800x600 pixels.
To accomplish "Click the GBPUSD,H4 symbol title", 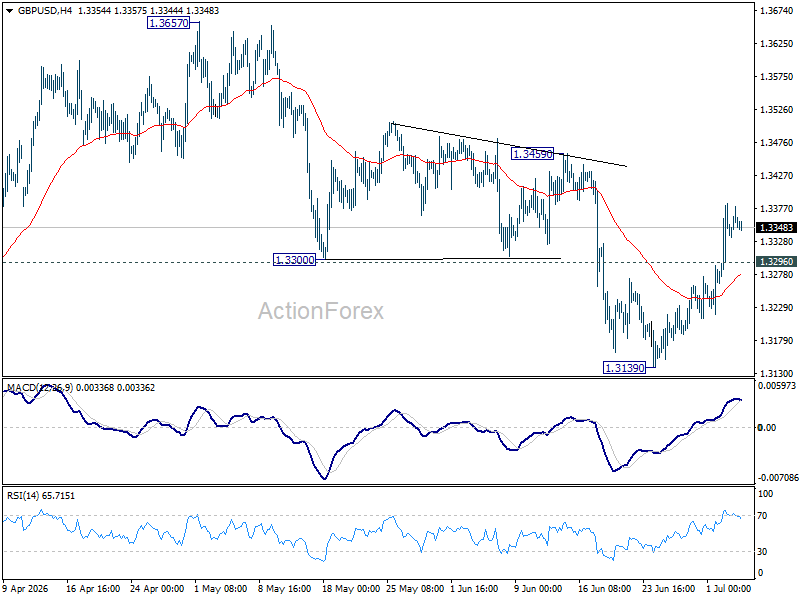I will [45, 11].
